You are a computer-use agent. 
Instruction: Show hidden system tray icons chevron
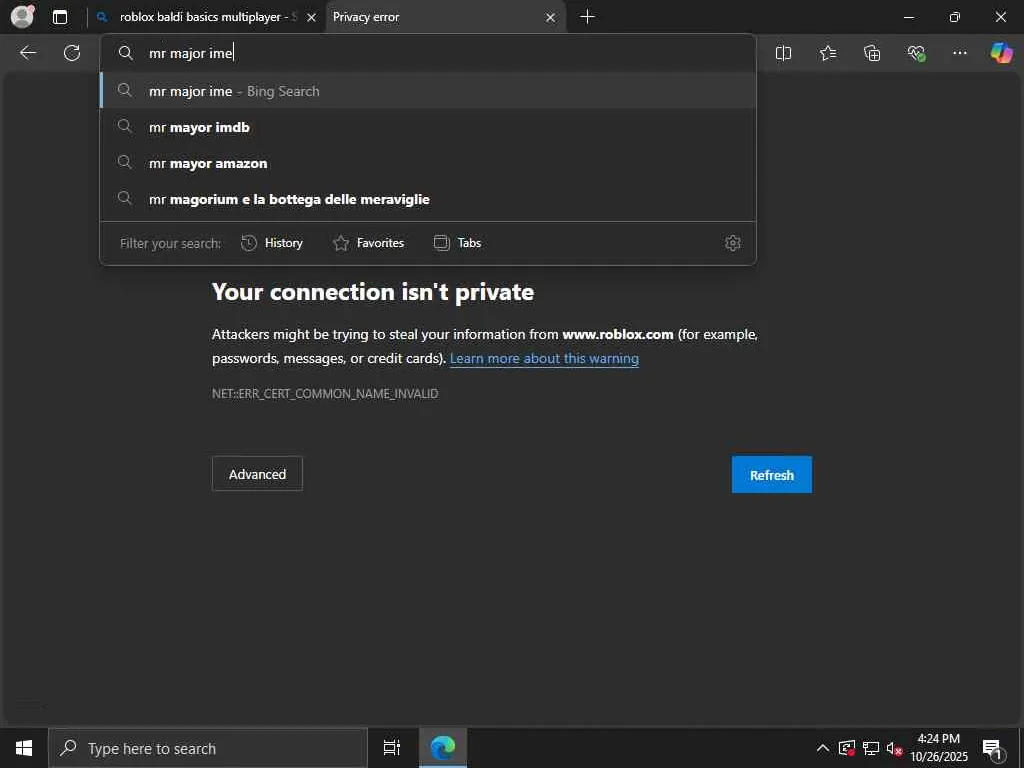click(x=823, y=748)
